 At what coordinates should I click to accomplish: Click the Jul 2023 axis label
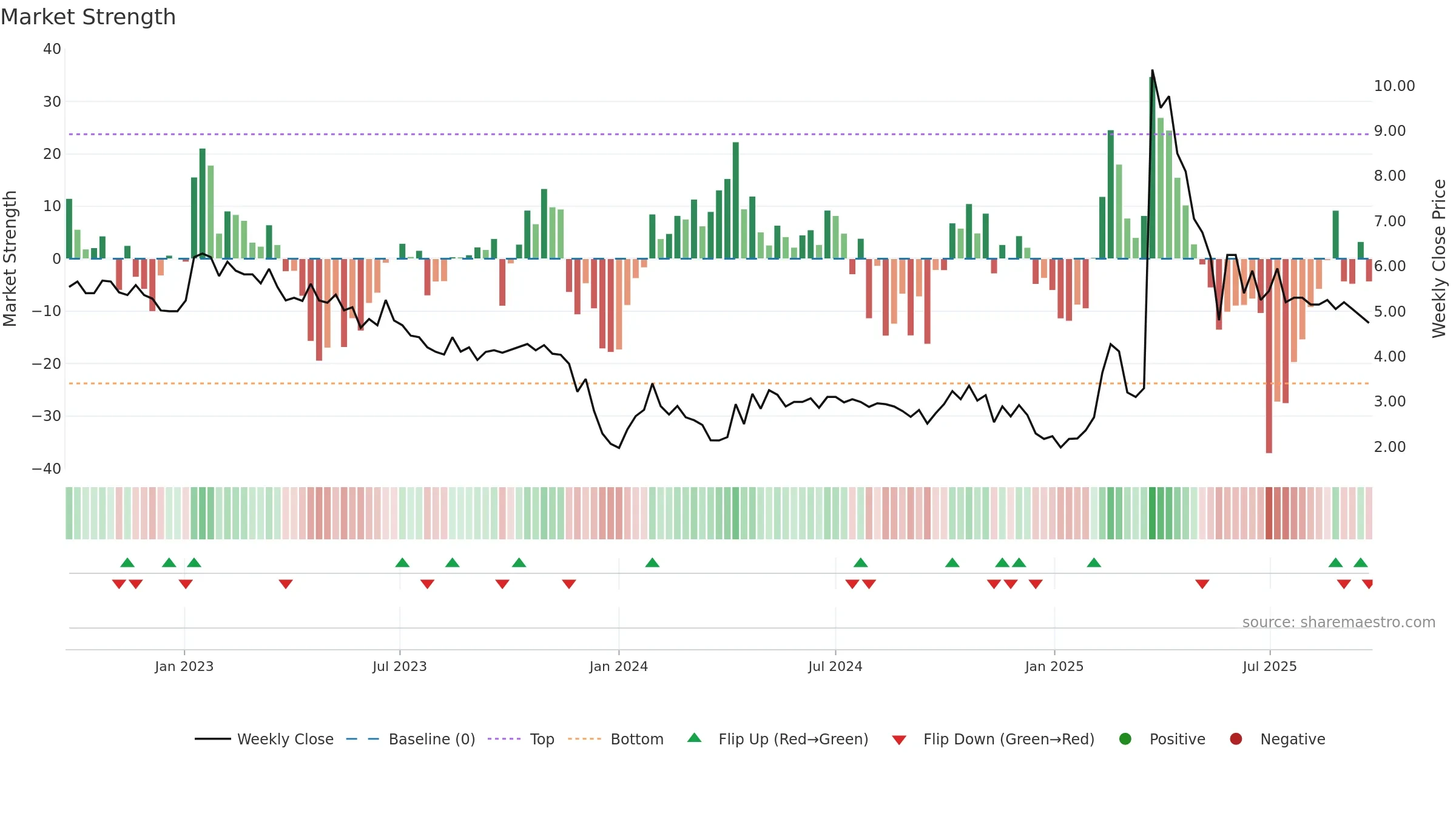(x=400, y=666)
